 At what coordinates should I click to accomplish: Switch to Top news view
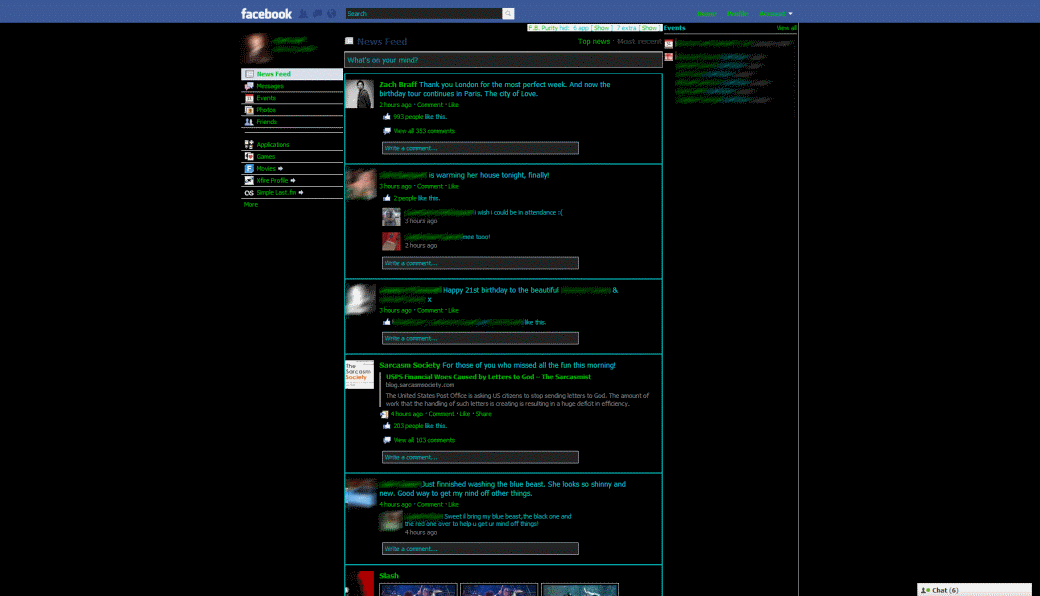[594, 41]
